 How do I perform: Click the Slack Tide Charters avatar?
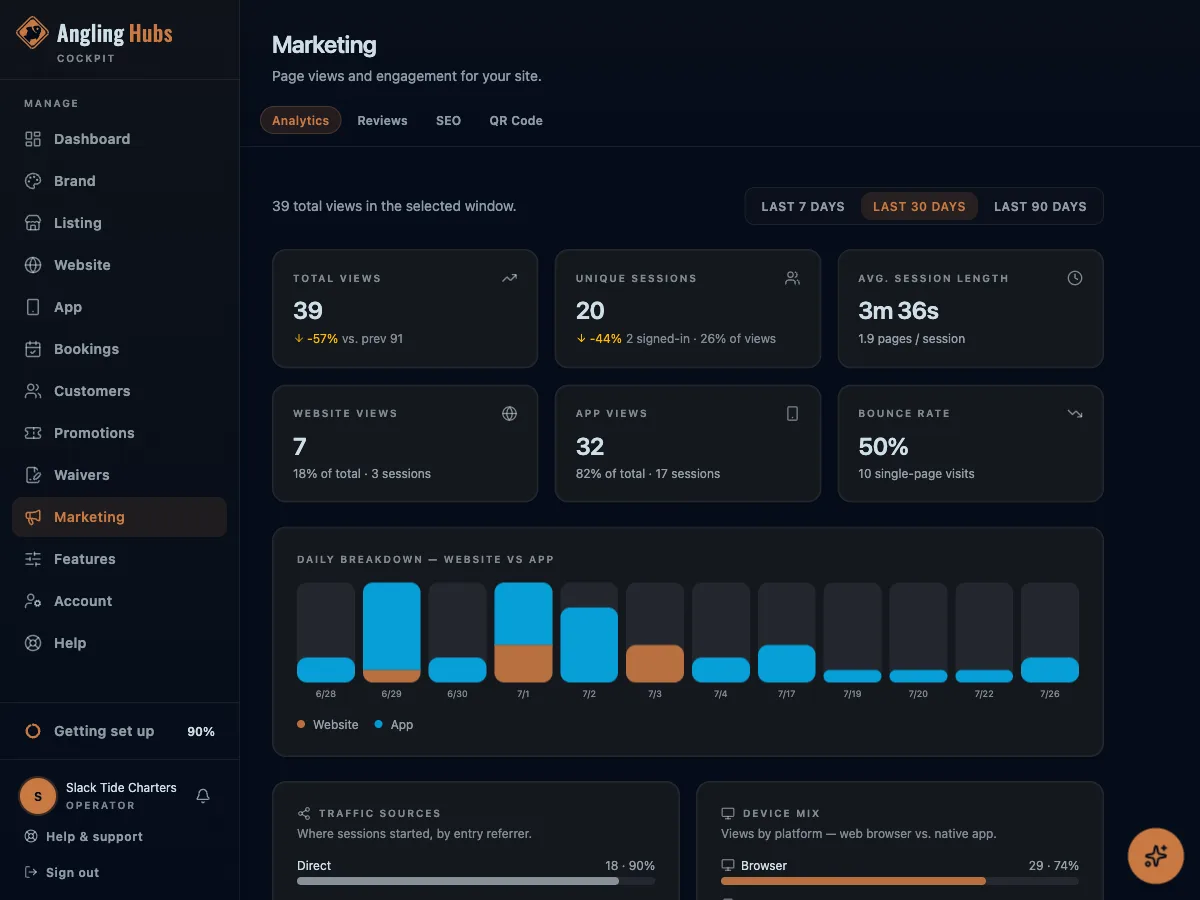[x=38, y=796]
